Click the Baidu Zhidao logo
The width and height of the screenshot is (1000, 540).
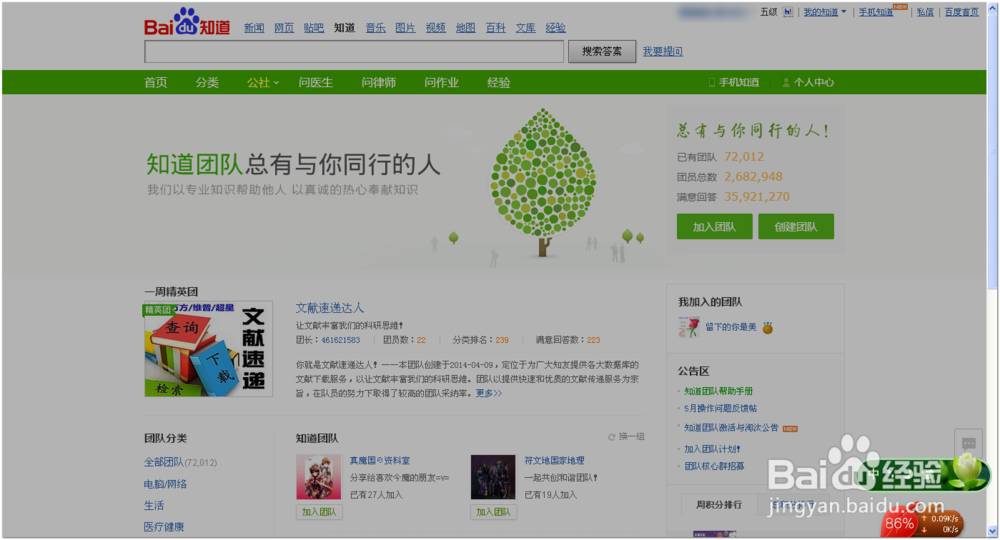(x=187, y=22)
